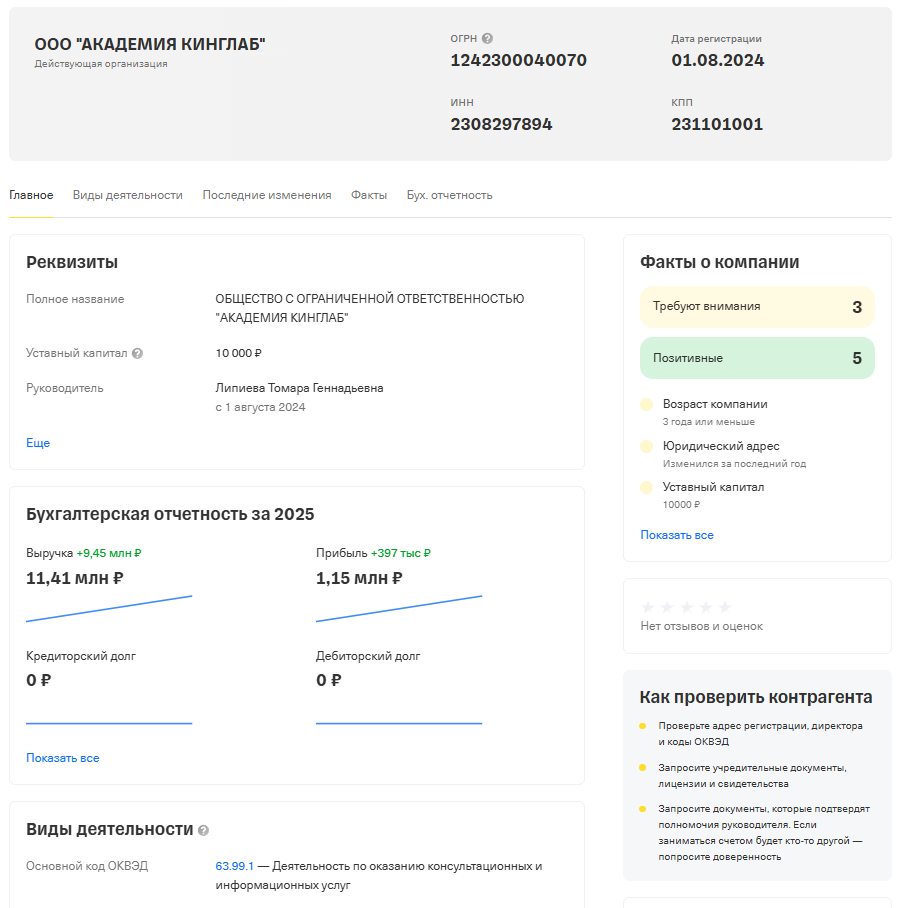Click the first rating star

pyautogui.click(x=648, y=607)
